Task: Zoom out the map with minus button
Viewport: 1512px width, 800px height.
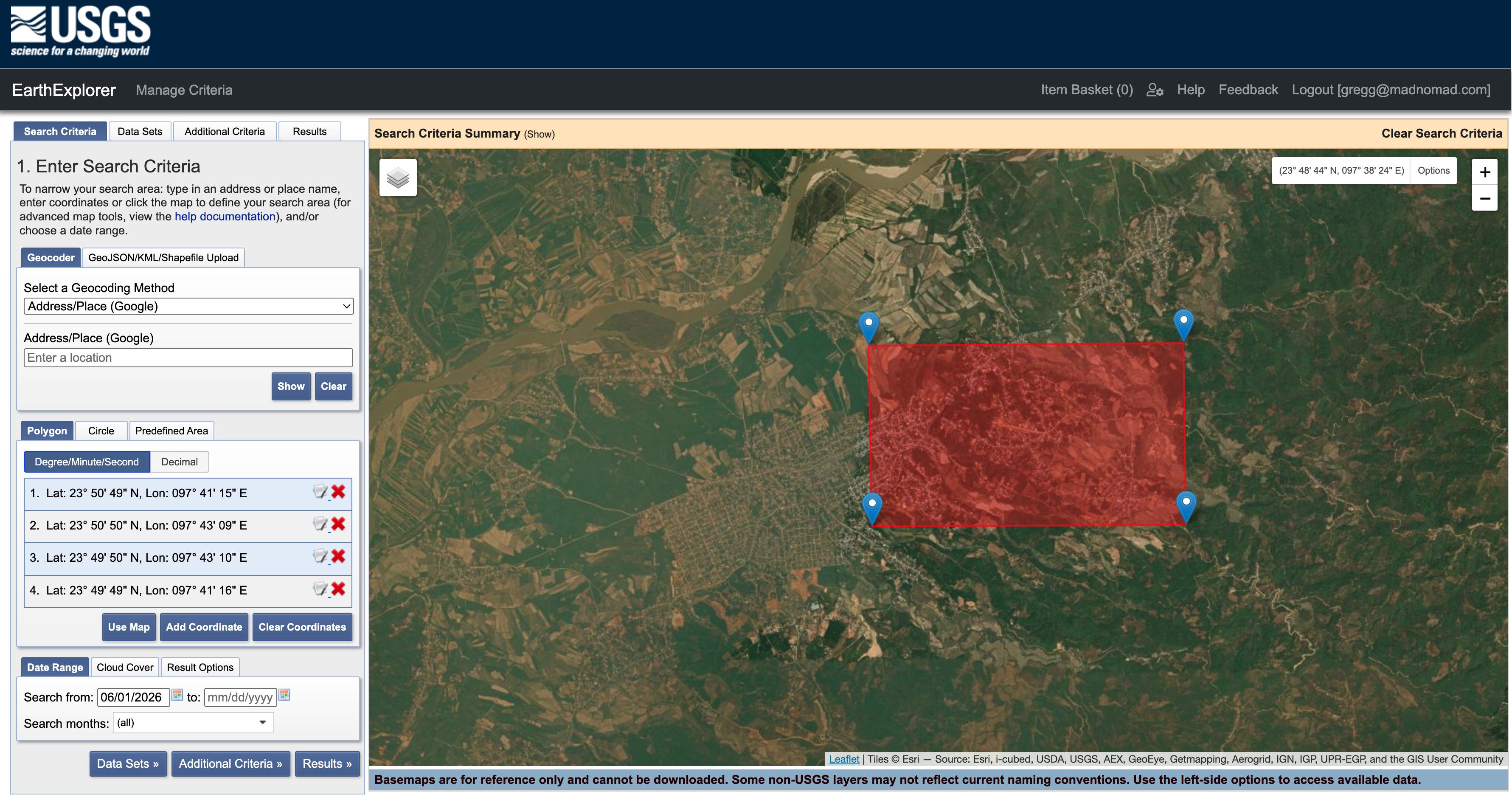Action: pos(1484,199)
